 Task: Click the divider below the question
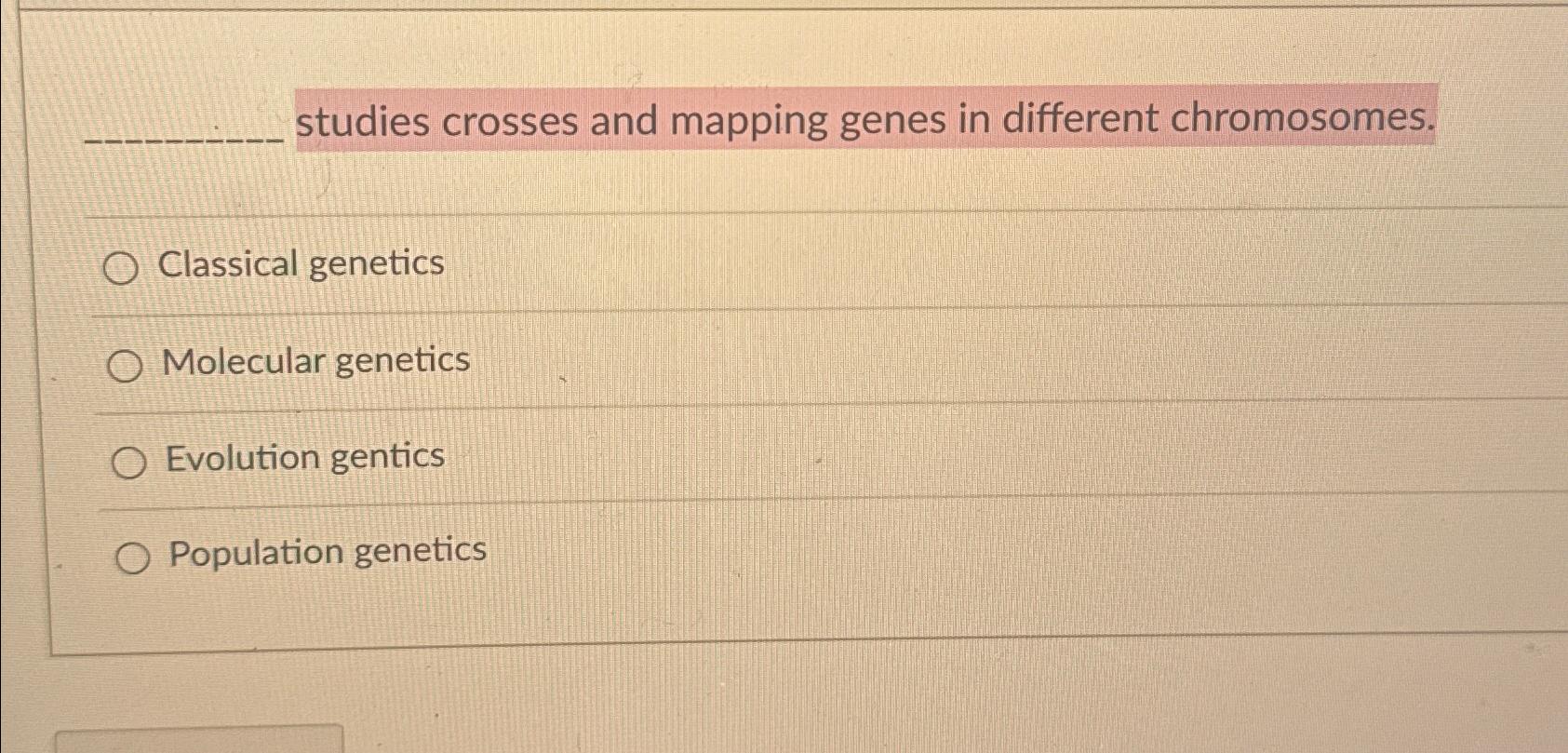(x=744, y=212)
